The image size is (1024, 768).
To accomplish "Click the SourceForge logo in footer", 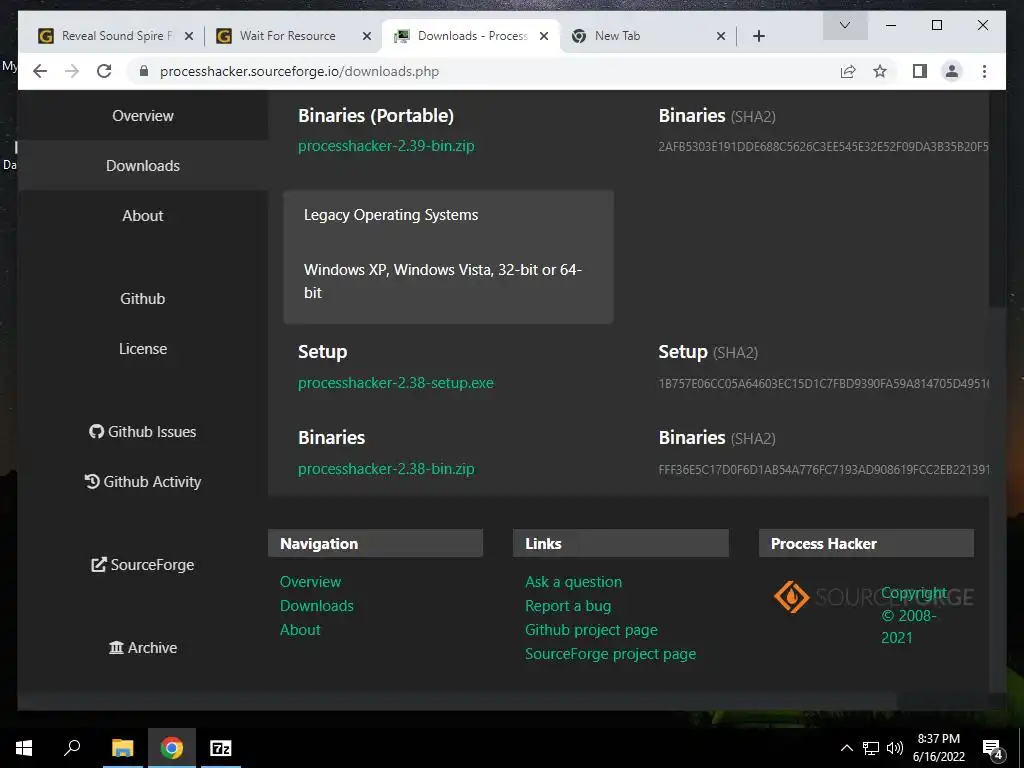I will (x=873, y=597).
